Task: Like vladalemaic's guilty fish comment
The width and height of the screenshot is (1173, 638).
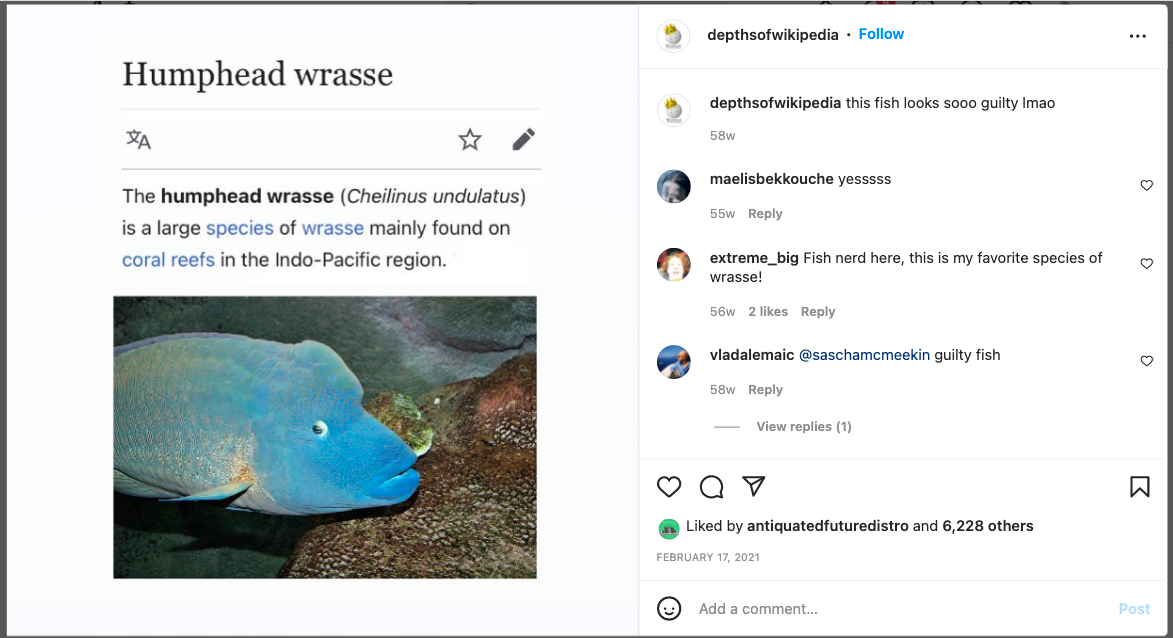Action: tap(1146, 361)
